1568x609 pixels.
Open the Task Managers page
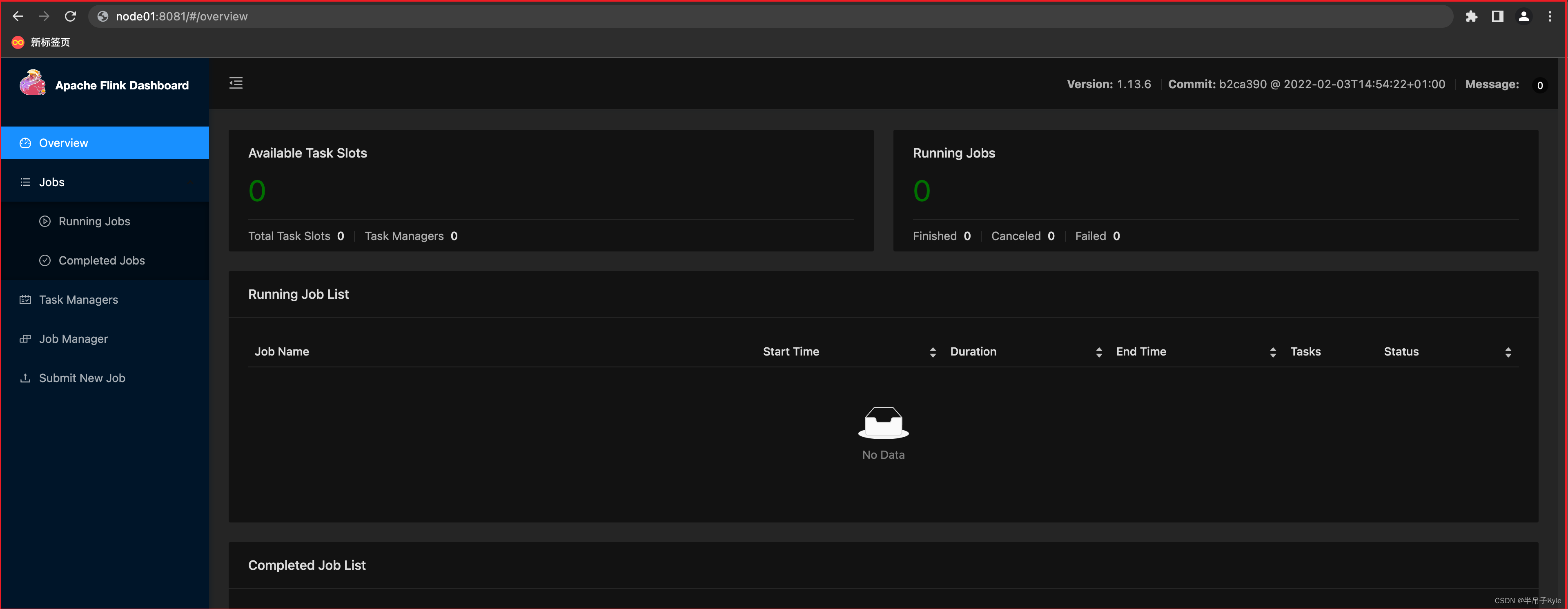click(x=78, y=300)
